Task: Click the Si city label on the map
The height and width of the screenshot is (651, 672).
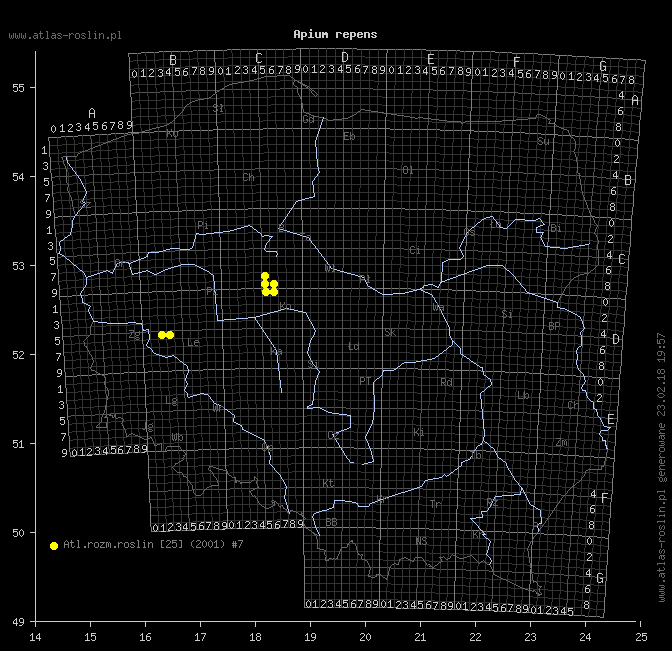Action: pyautogui.click(x=507, y=314)
